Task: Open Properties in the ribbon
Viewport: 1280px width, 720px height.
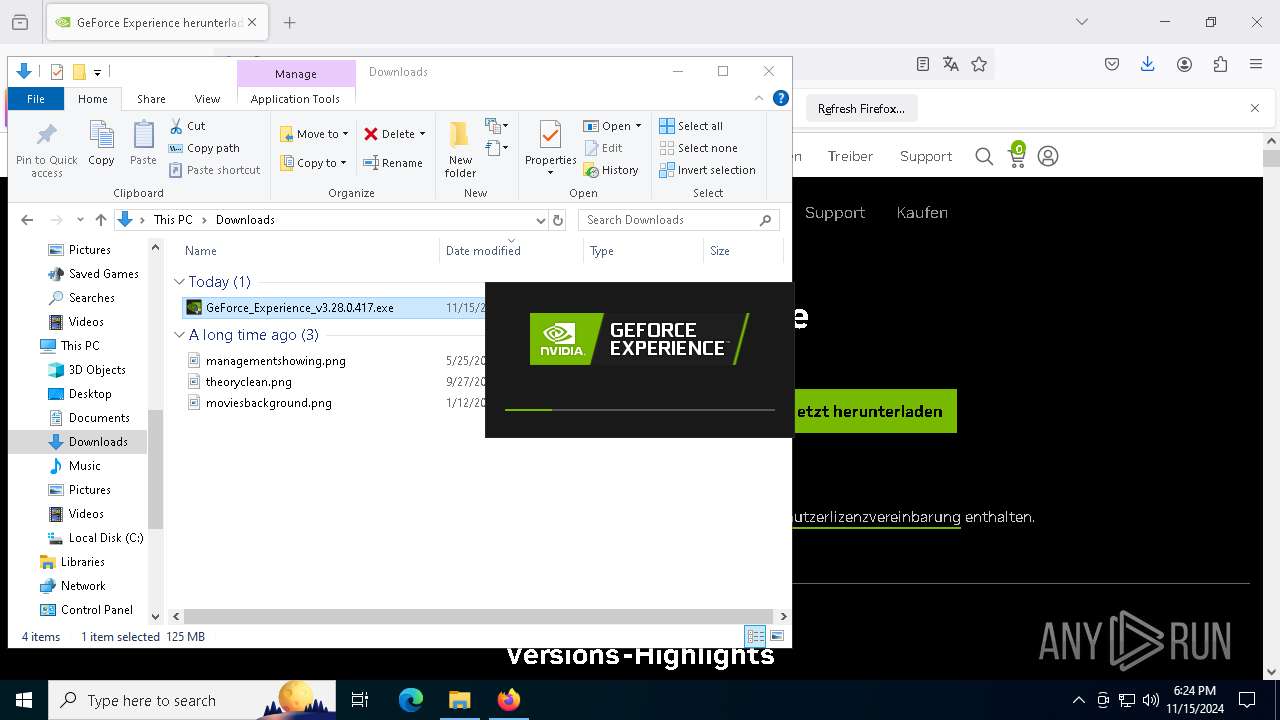Action: coord(550,149)
